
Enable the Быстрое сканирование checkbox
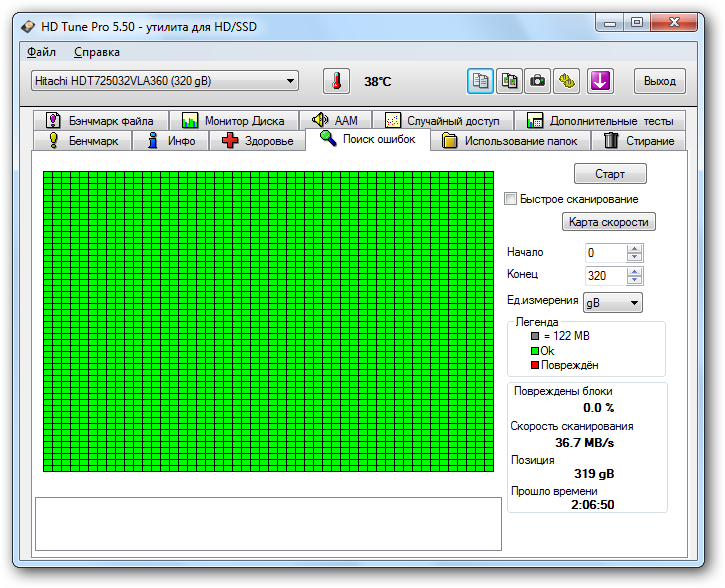click(x=511, y=199)
